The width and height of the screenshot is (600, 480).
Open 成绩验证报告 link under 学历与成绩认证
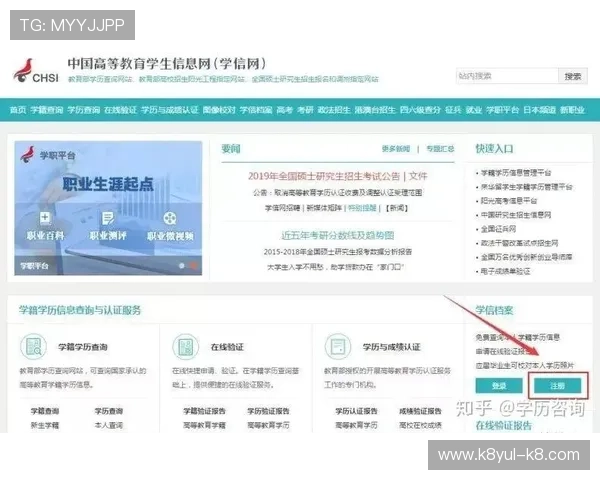[420, 411]
